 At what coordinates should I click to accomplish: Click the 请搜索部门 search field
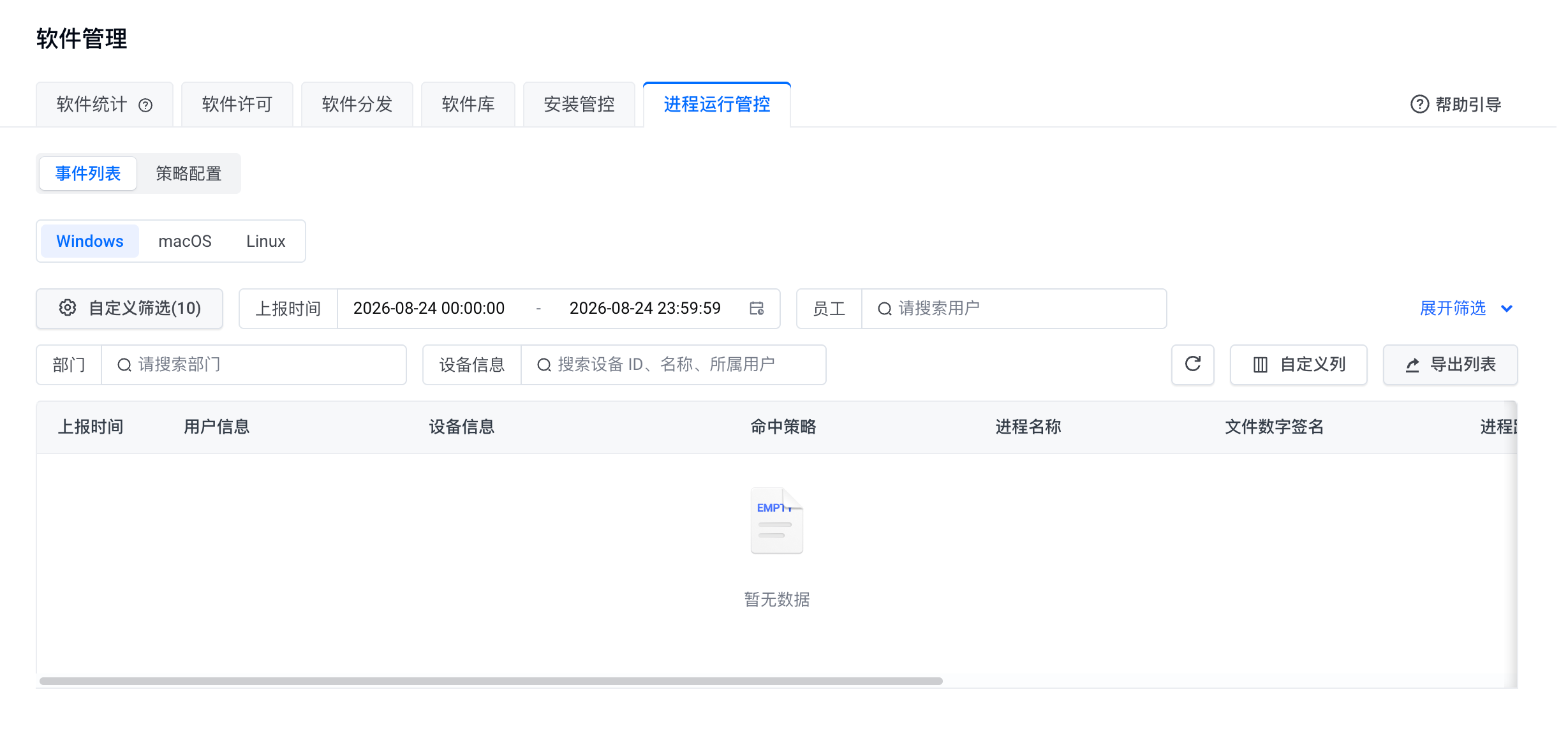[x=254, y=365]
